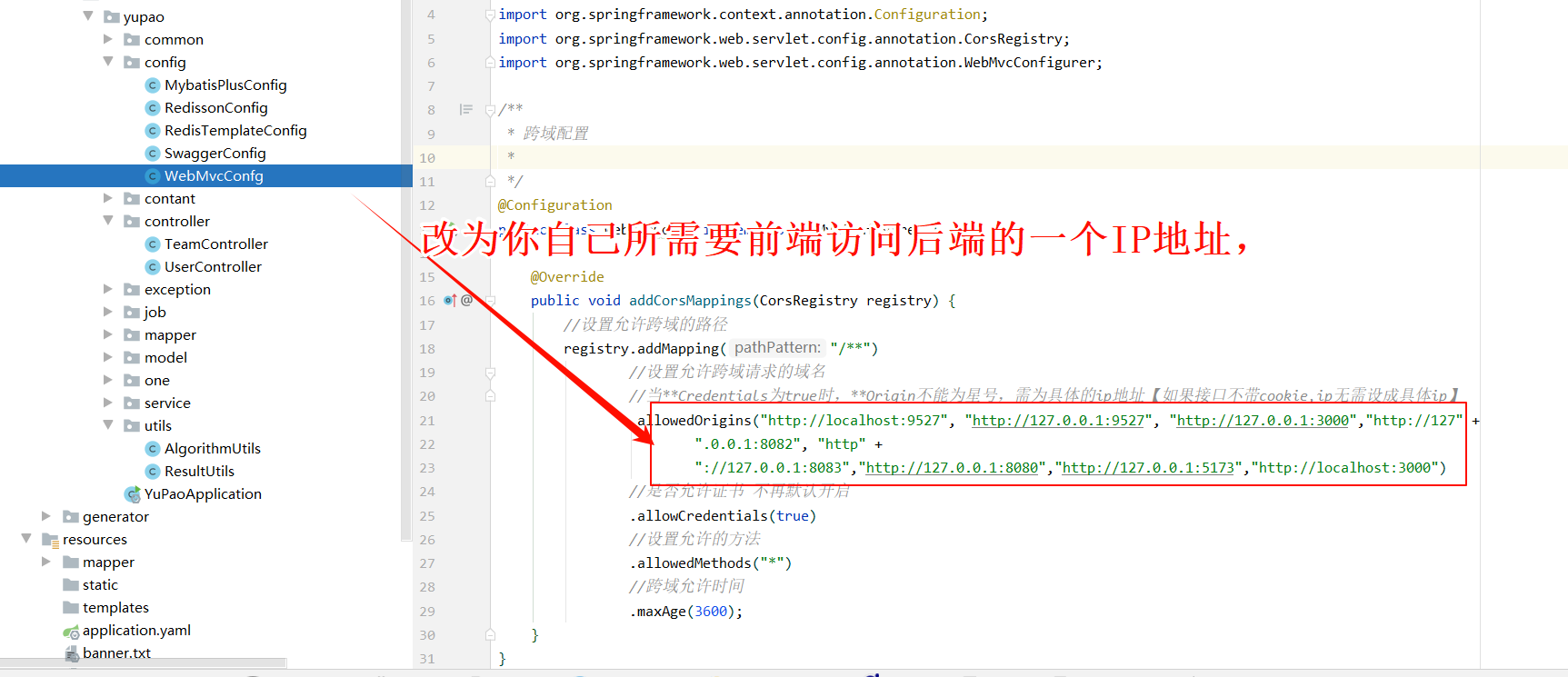
Task: Click the project tree horizontal scrollbar
Action: 143,663
